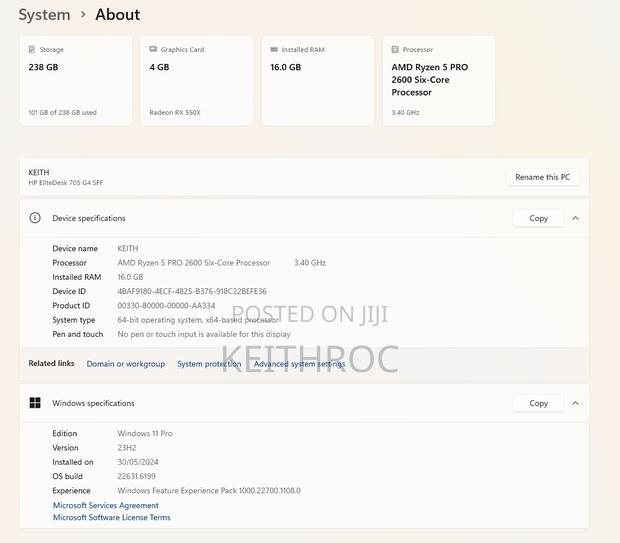
Task: Click the Windows 11 Pro edition value
Action: point(145,433)
